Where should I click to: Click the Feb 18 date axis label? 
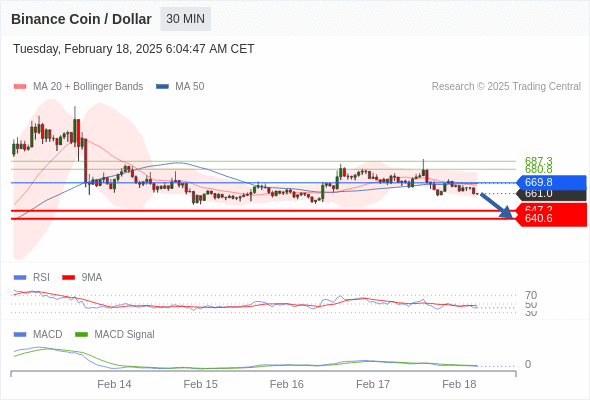(459, 384)
